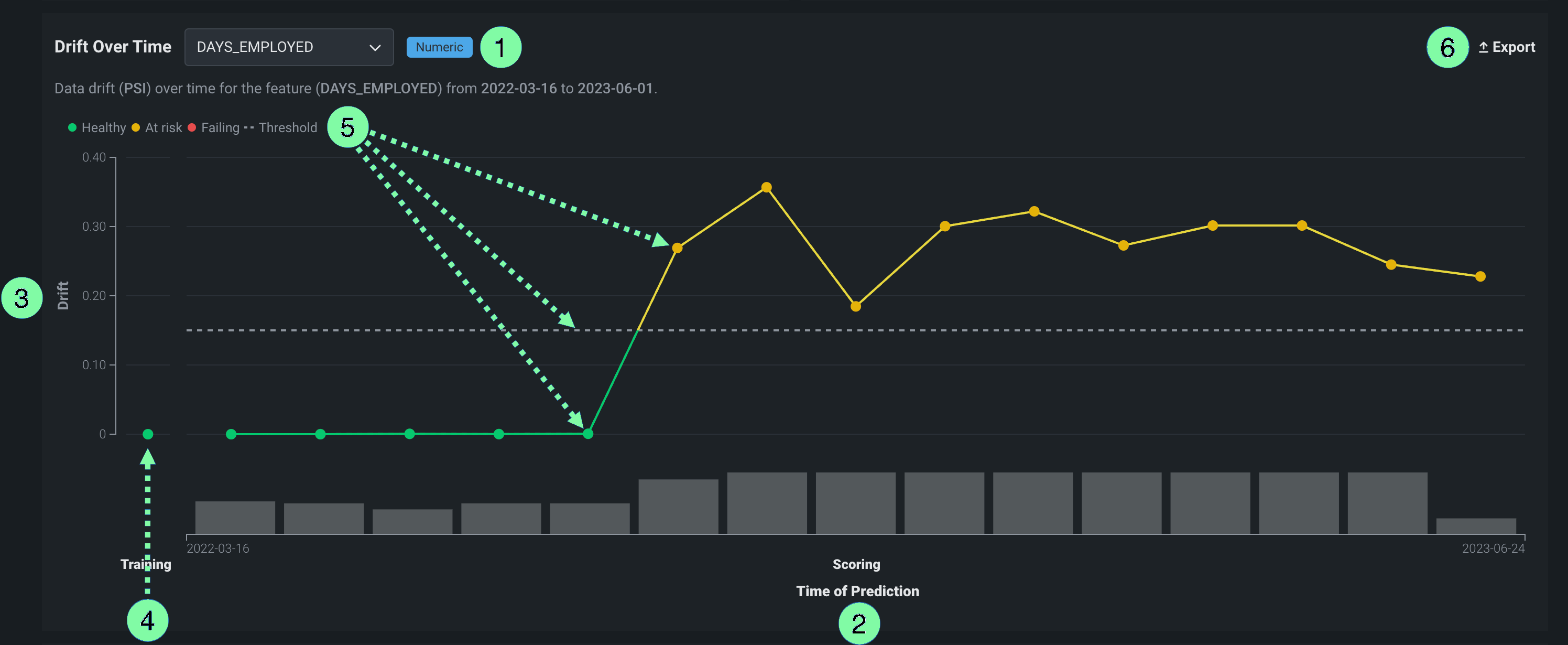Click green annotation circle number 3
This screenshot has width=1568, height=645.
point(22,298)
